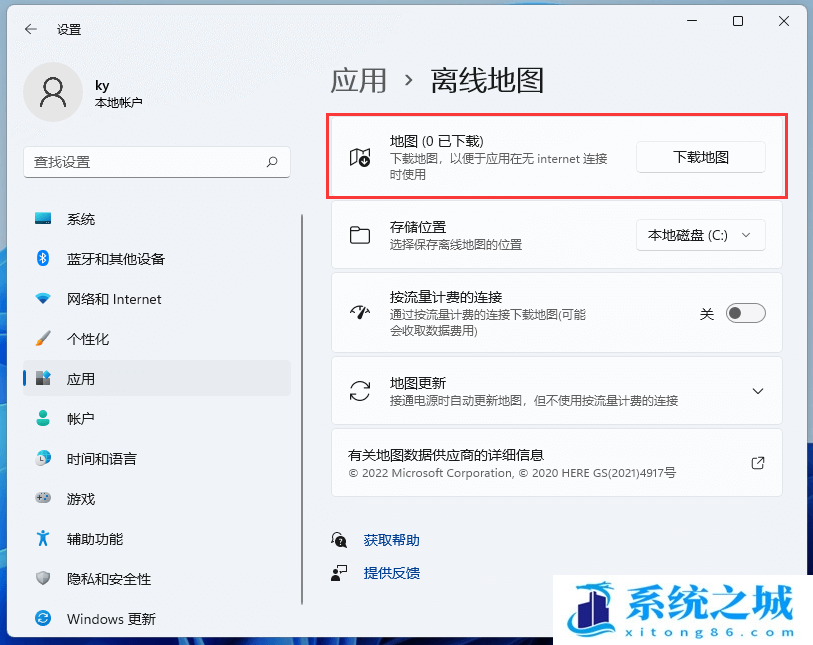Screen dimensions: 813x645
Task: Open the 本地磁盘 (C:) storage location dropdown
Action: pyautogui.click(x=700, y=235)
